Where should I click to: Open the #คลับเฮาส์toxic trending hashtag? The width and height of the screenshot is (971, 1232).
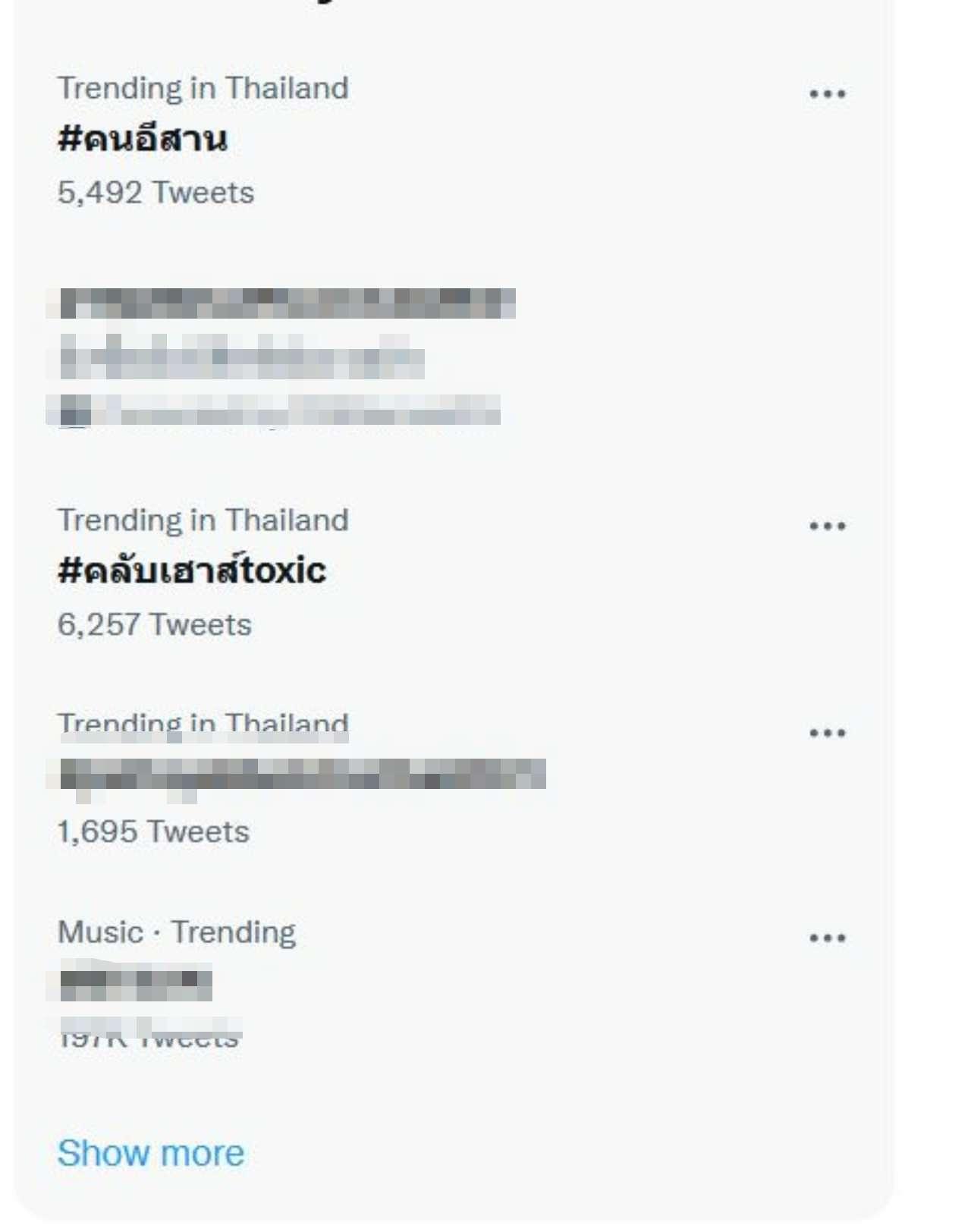pos(192,570)
